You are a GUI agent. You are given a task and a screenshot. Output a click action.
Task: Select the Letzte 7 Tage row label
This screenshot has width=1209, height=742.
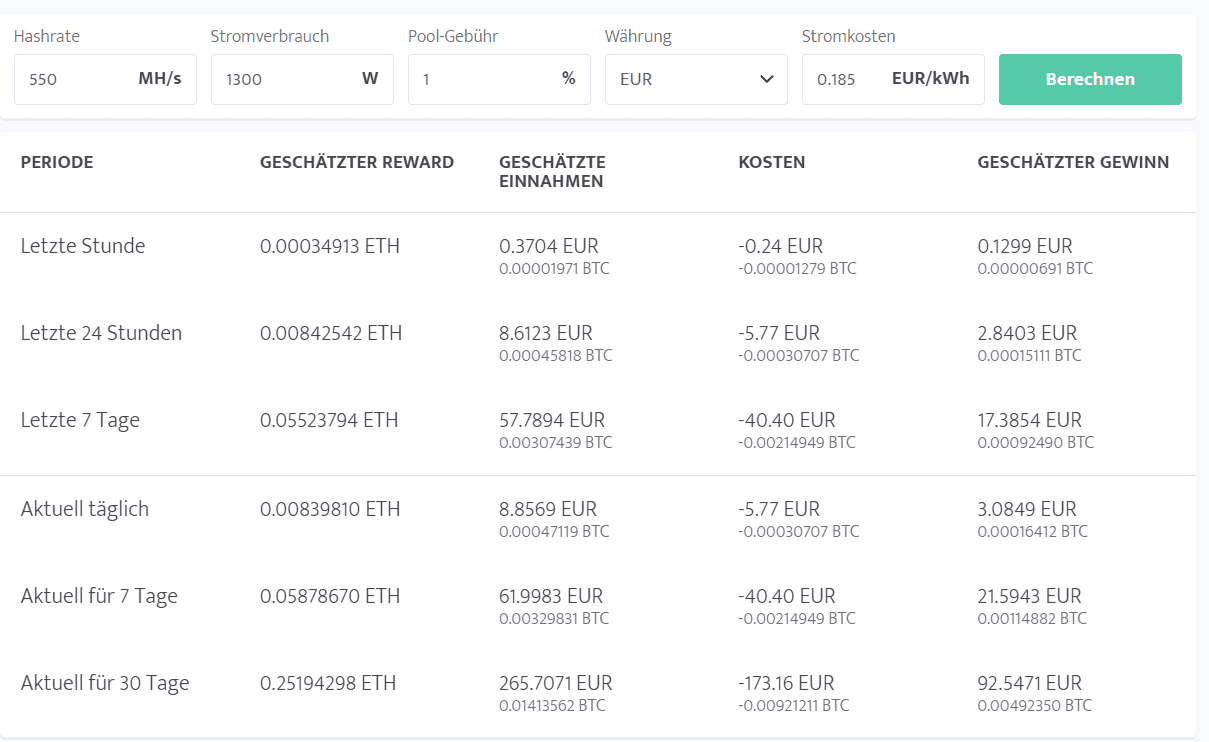point(80,420)
